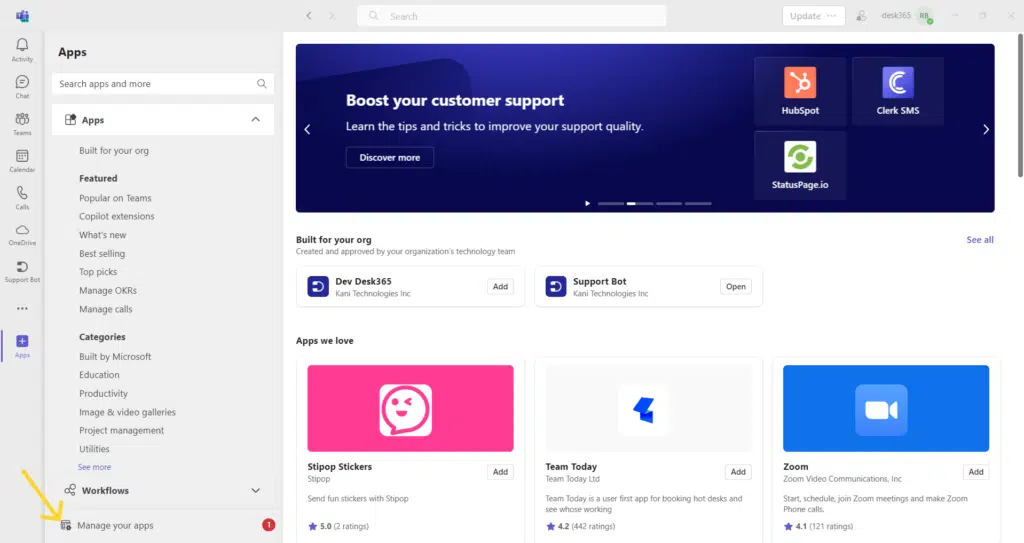Add the Dev Desk365 app
This screenshot has height=543, width=1024.
[x=501, y=287]
